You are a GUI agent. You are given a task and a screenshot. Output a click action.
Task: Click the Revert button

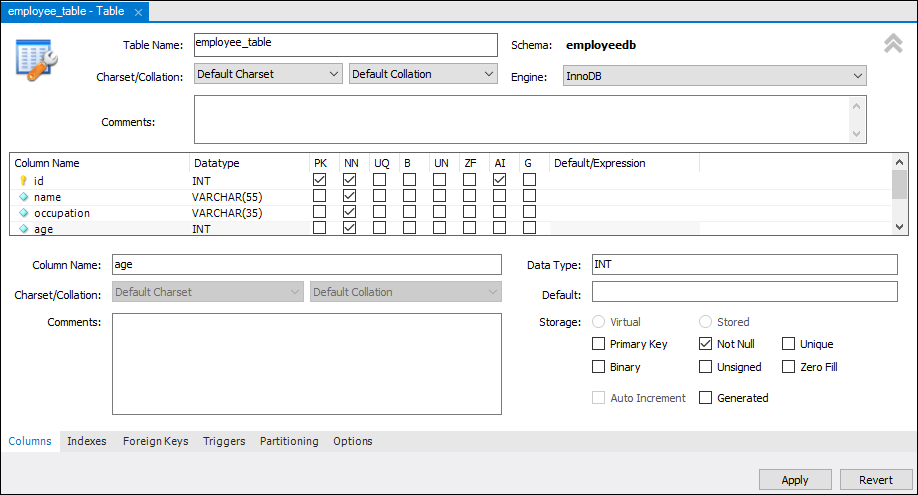point(876,480)
